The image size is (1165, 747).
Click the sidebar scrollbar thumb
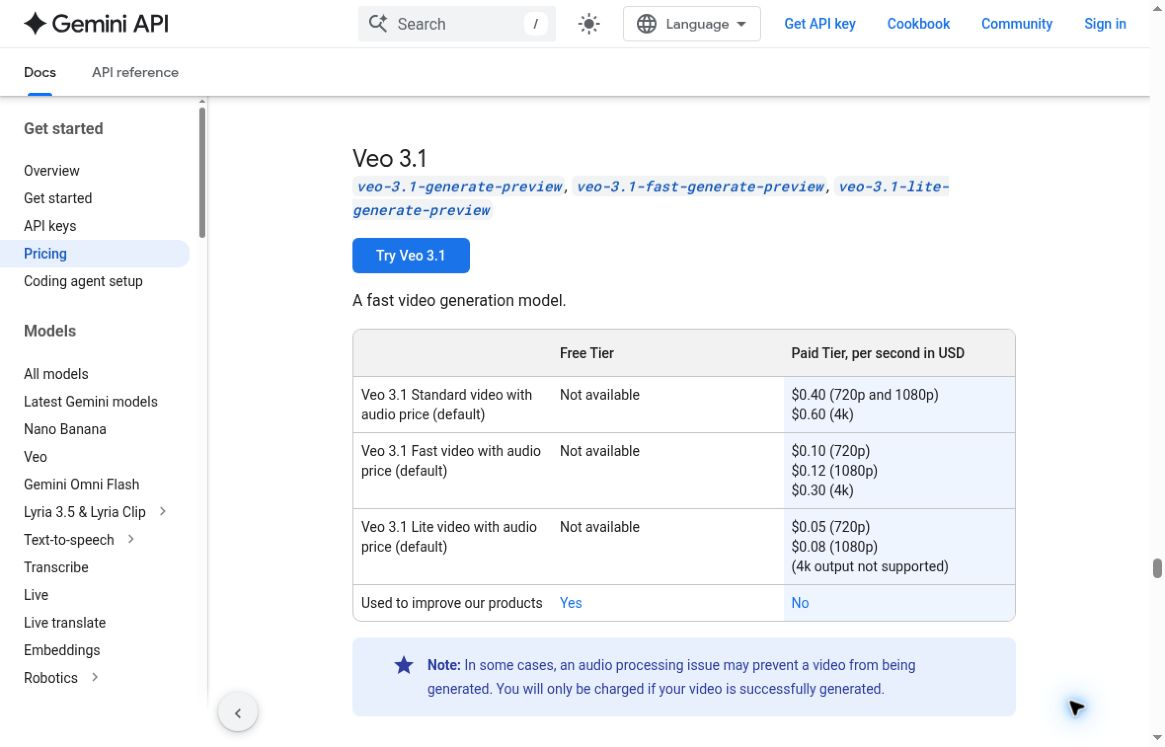click(202, 172)
